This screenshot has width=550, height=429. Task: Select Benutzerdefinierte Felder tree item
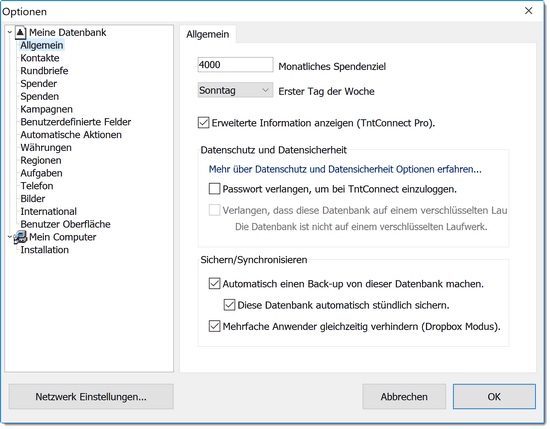coord(75,122)
